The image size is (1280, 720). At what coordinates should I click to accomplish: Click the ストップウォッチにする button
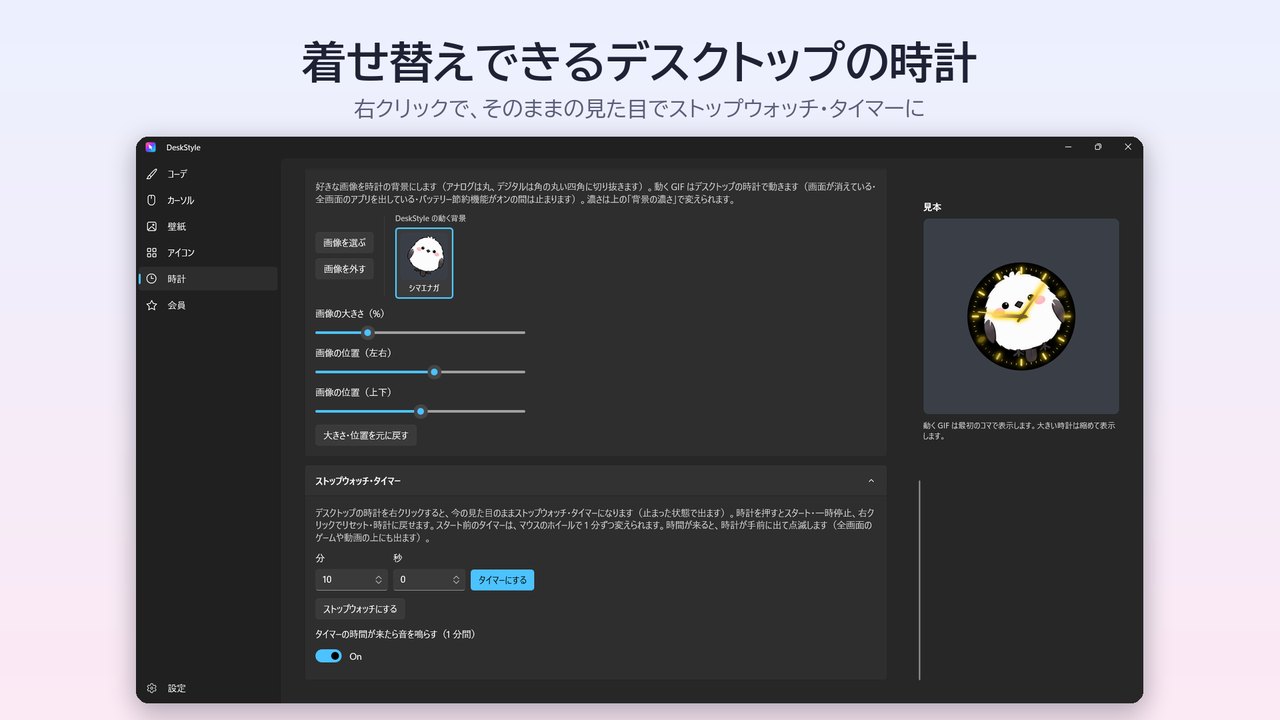click(x=360, y=609)
